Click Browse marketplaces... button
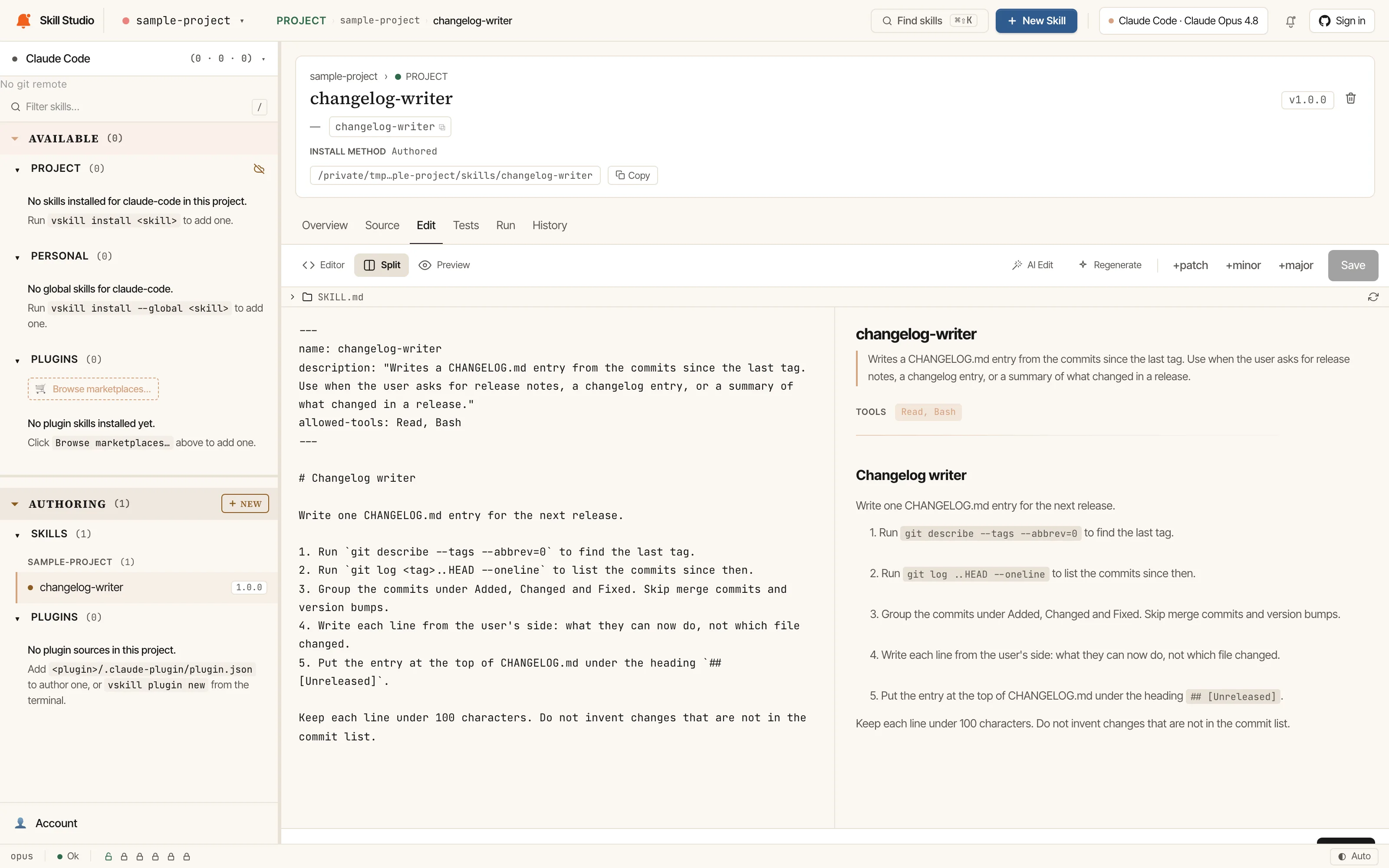This screenshot has height=868, width=1389. tap(93, 389)
